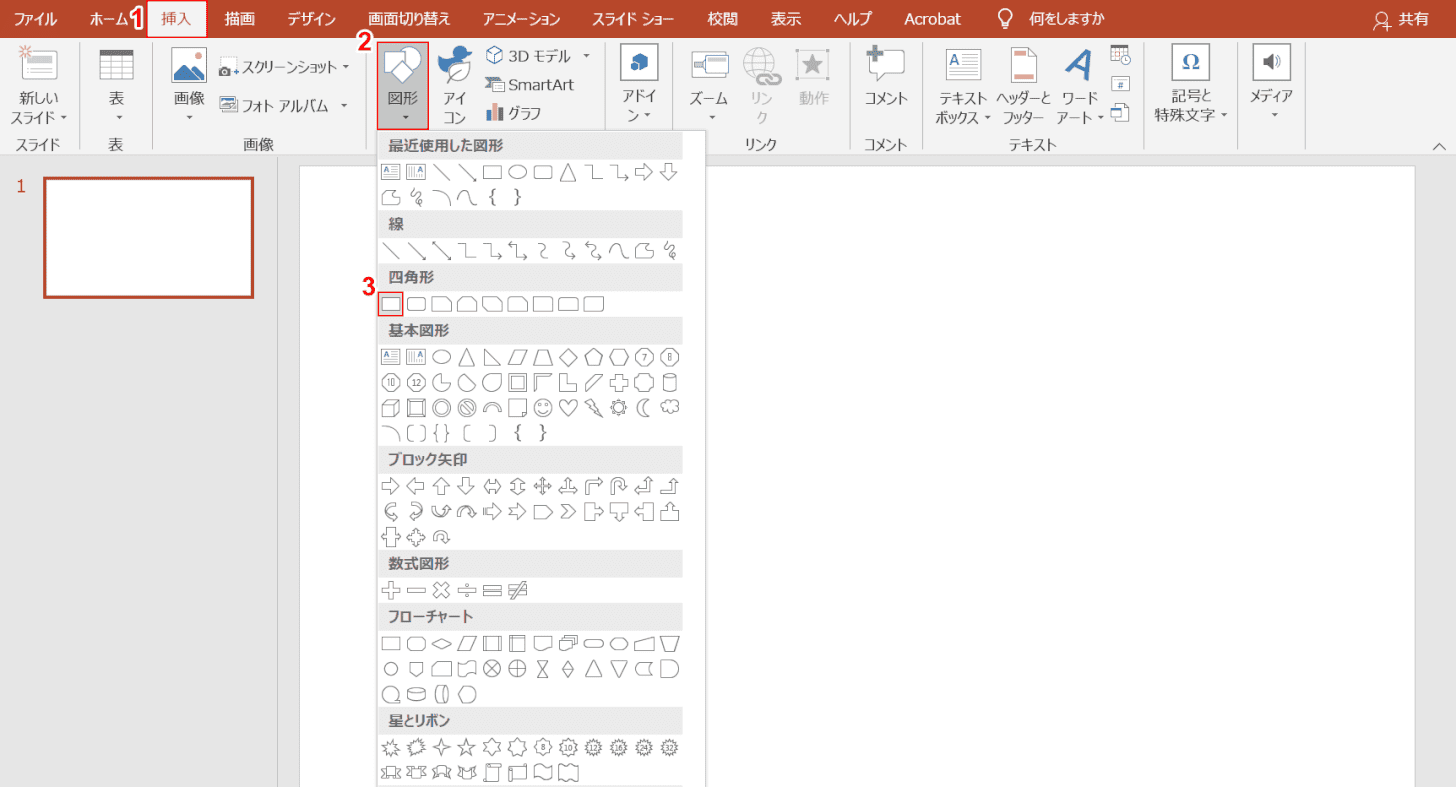1456x787 pixels.
Task: Switch to the 画面切り替え tab
Action: point(409,19)
